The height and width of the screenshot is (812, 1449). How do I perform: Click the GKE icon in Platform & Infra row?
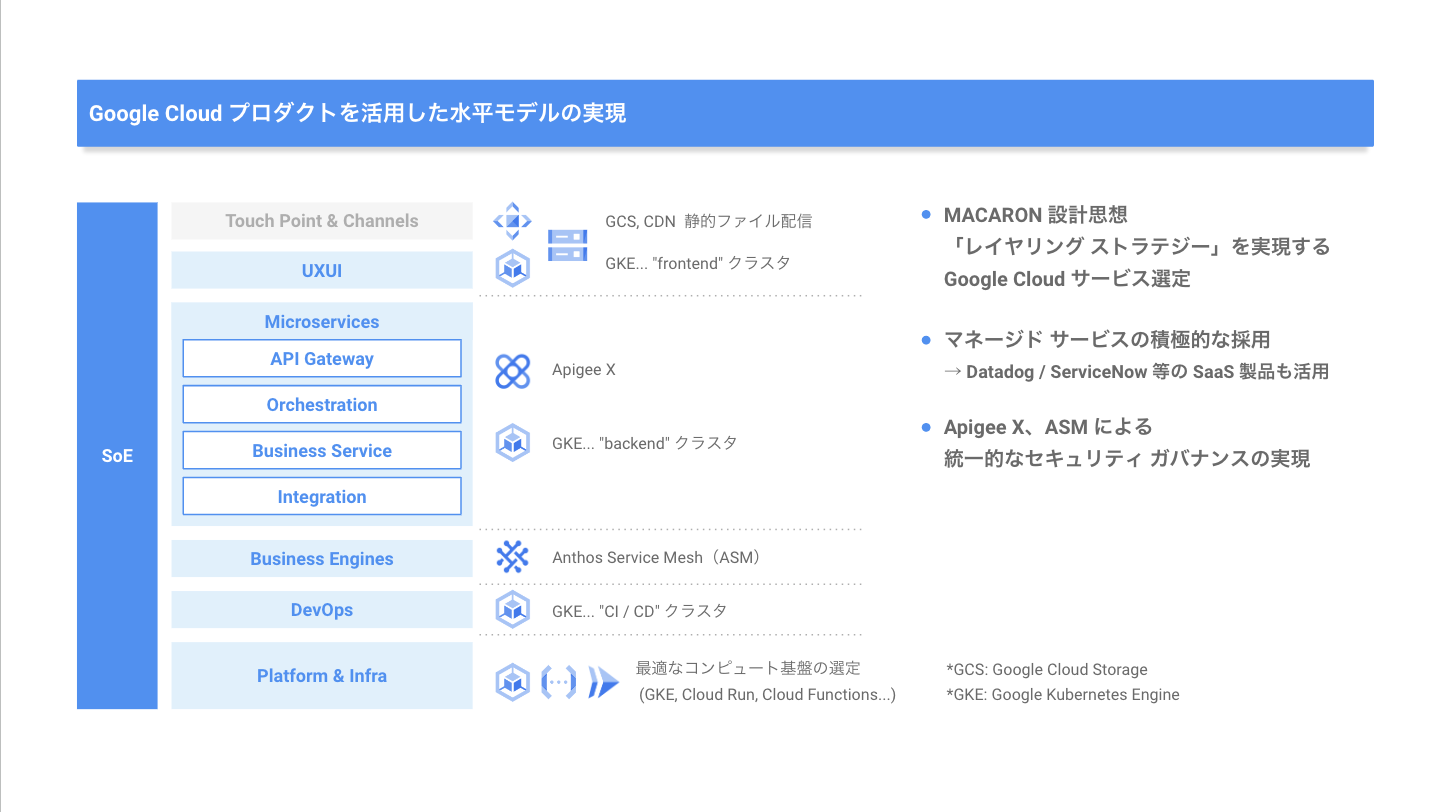pyautogui.click(x=512, y=682)
